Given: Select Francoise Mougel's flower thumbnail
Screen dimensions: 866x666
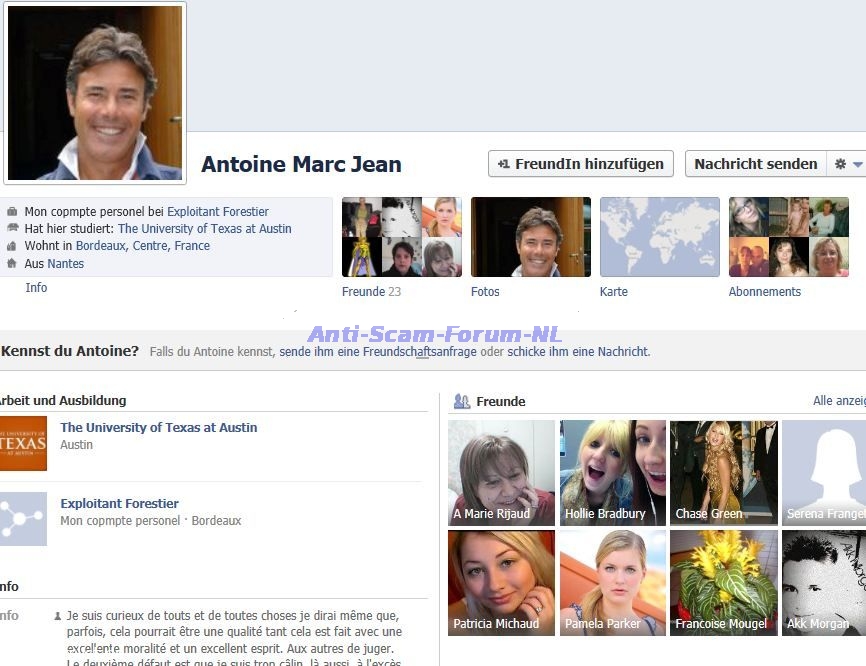Looking at the screenshot, I should (x=723, y=582).
